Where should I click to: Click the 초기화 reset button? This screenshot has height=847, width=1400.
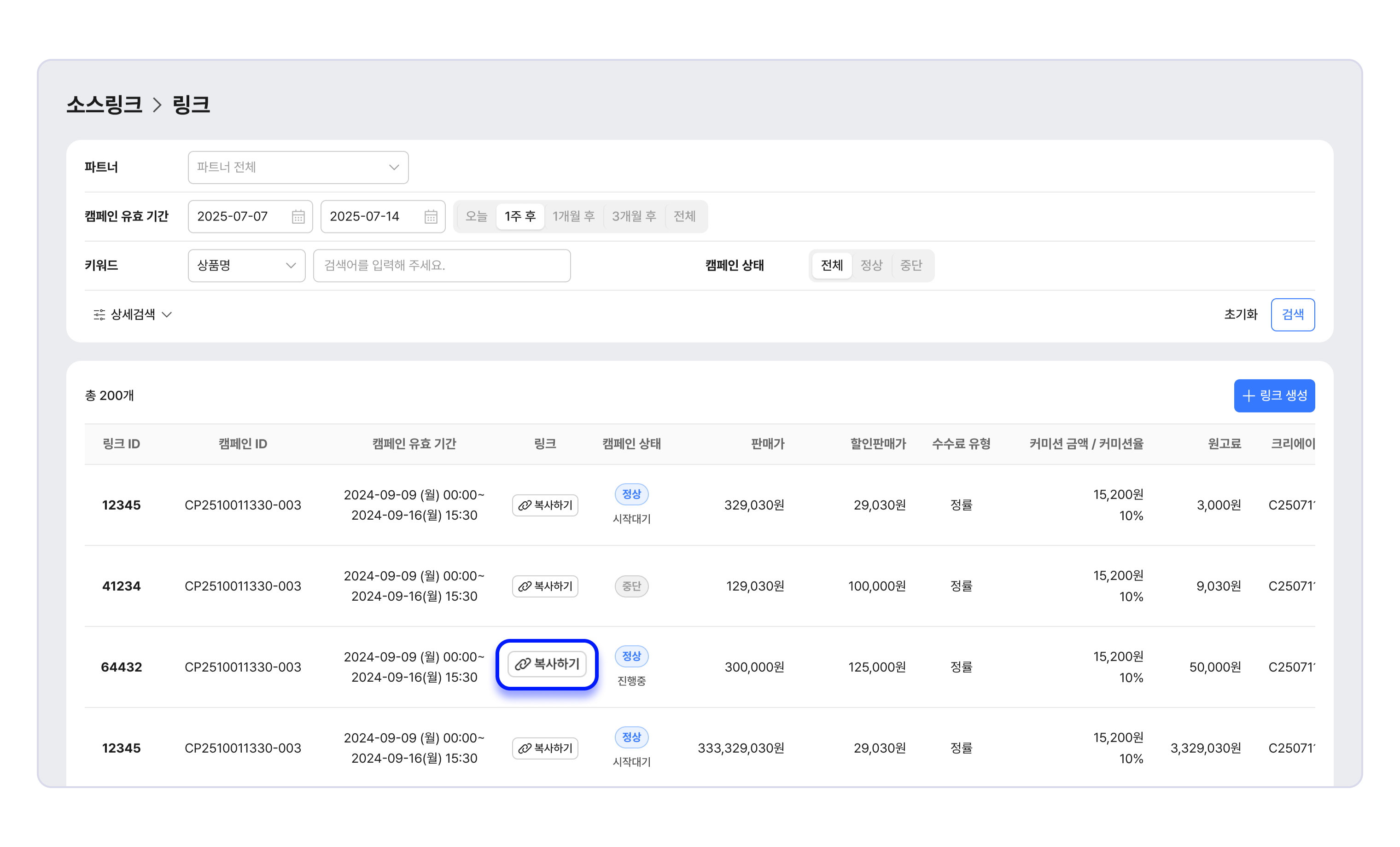(1240, 315)
